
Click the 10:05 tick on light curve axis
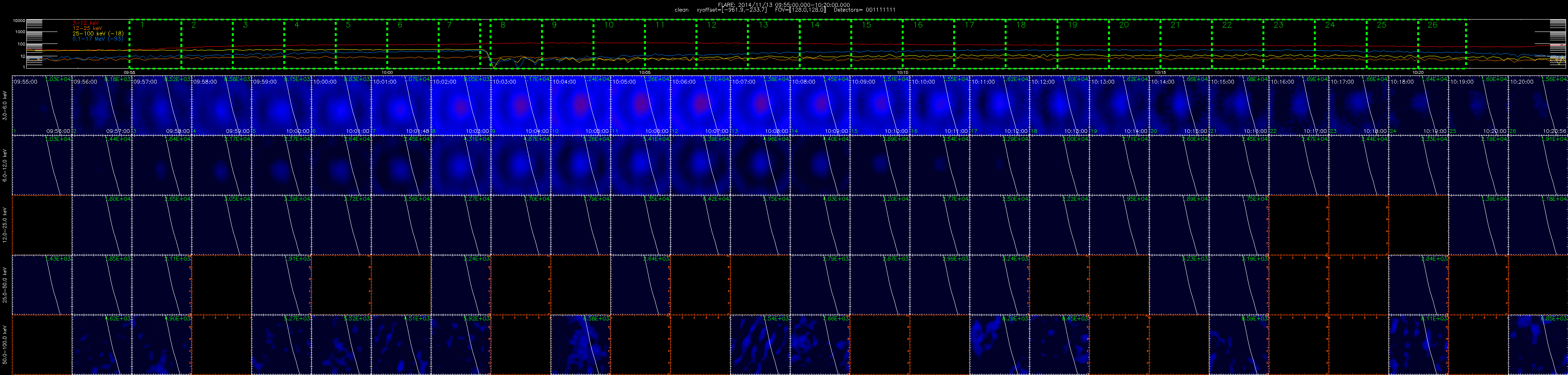[x=645, y=72]
